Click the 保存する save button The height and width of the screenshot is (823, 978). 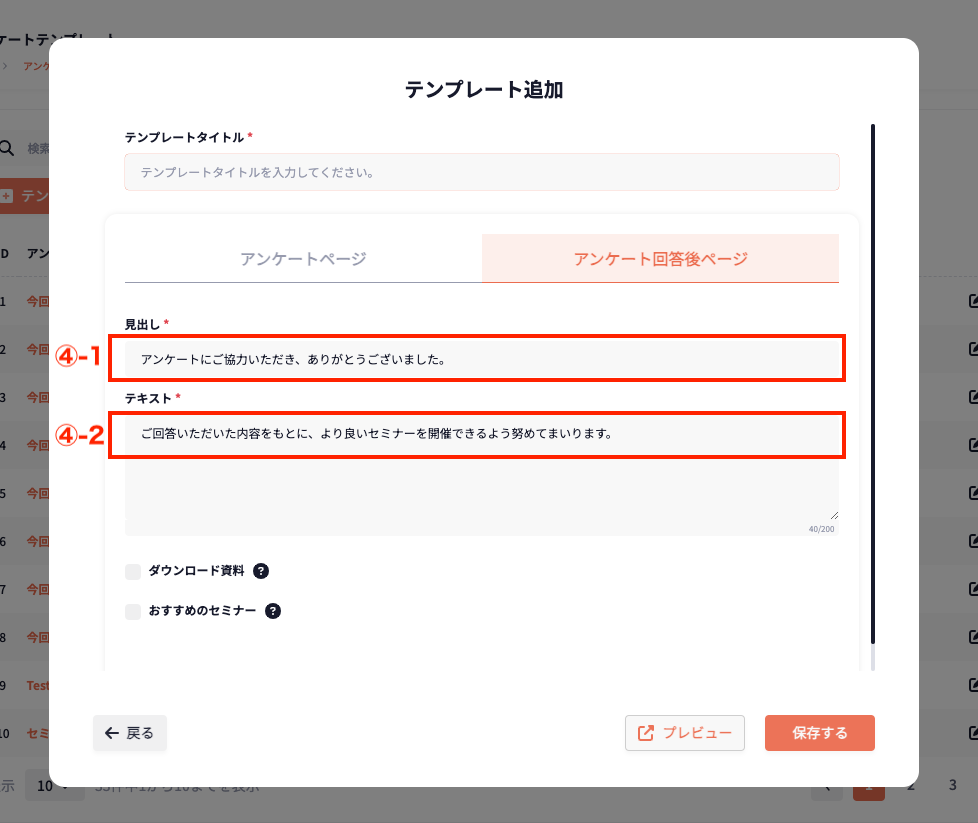pos(819,733)
